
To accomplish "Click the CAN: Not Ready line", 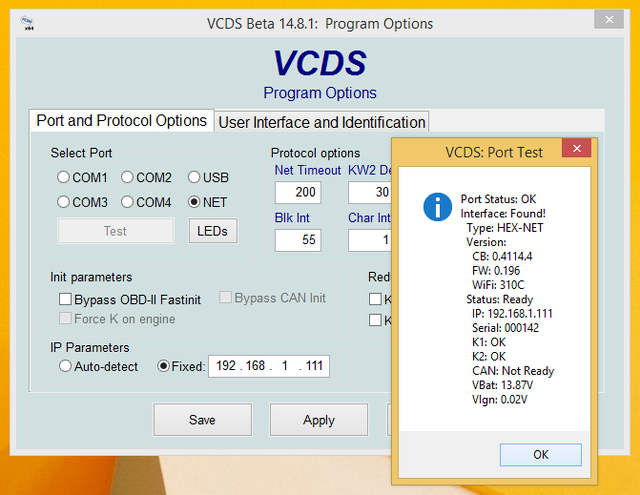I will (x=513, y=371).
